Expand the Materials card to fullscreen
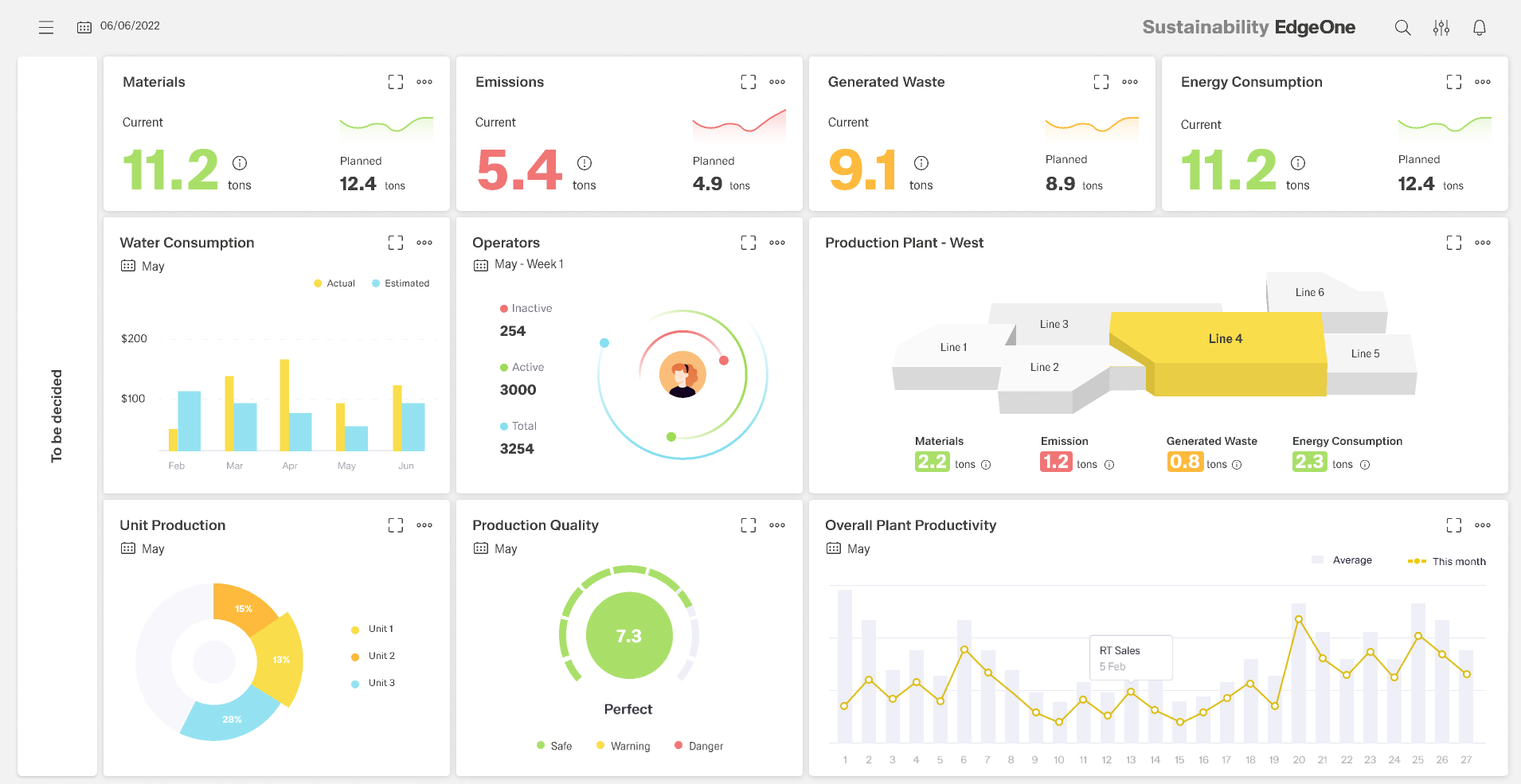 [x=395, y=82]
